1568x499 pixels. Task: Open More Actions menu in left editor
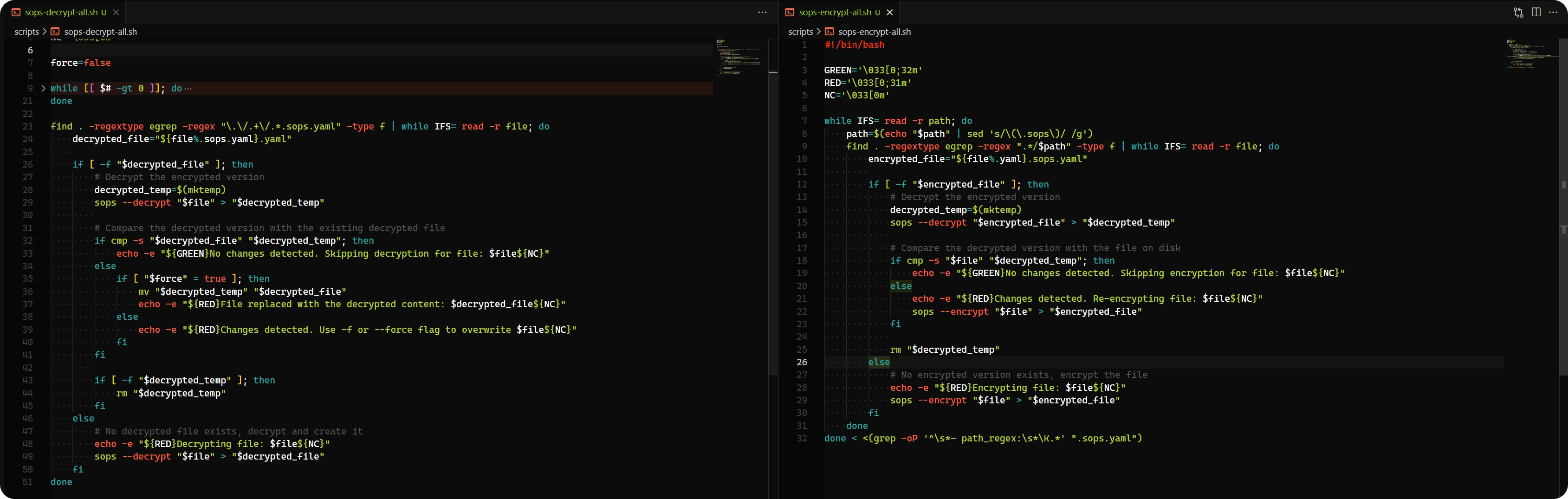pyautogui.click(x=762, y=12)
